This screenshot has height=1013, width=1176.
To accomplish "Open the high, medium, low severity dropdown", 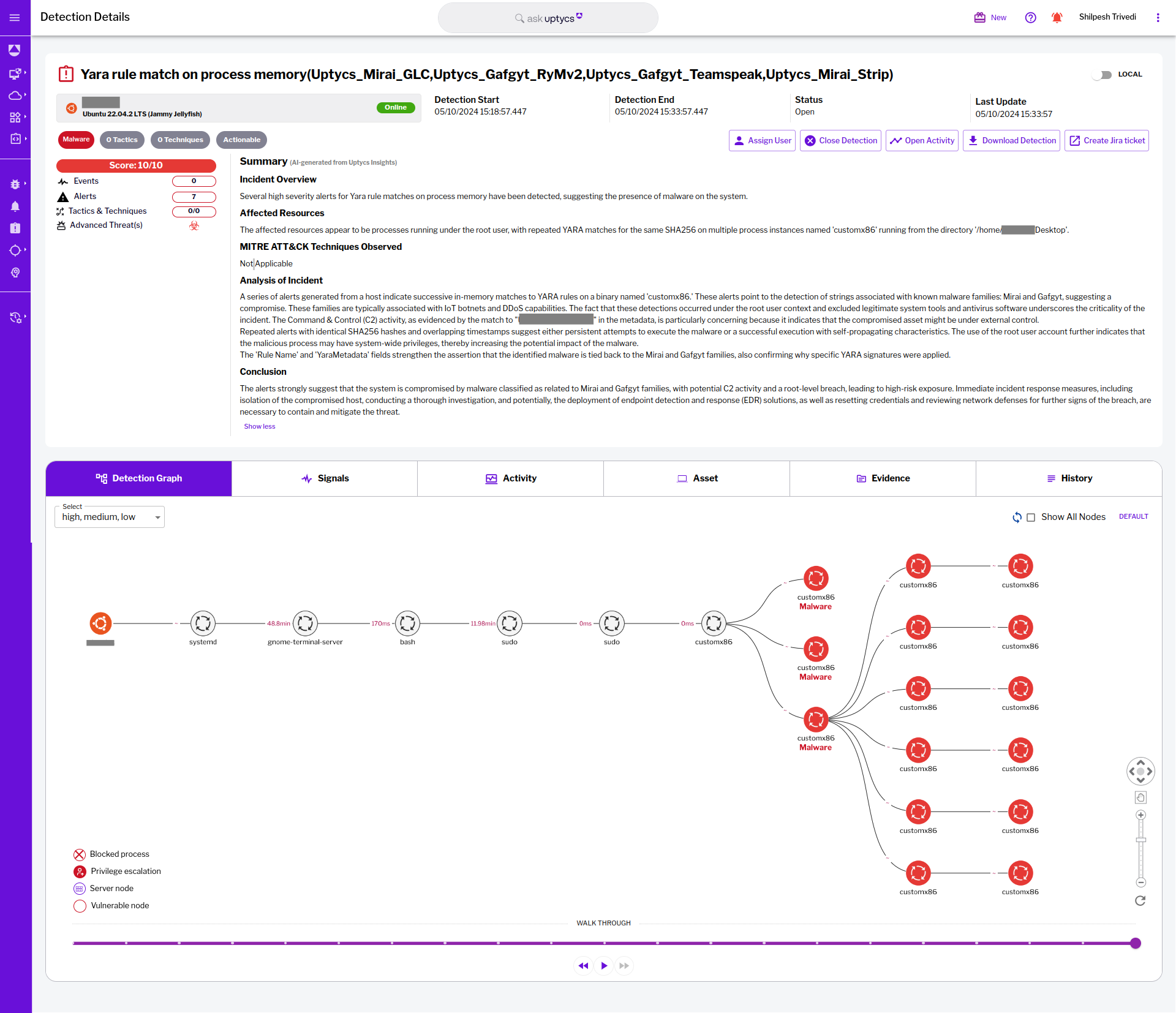I will 109,516.
